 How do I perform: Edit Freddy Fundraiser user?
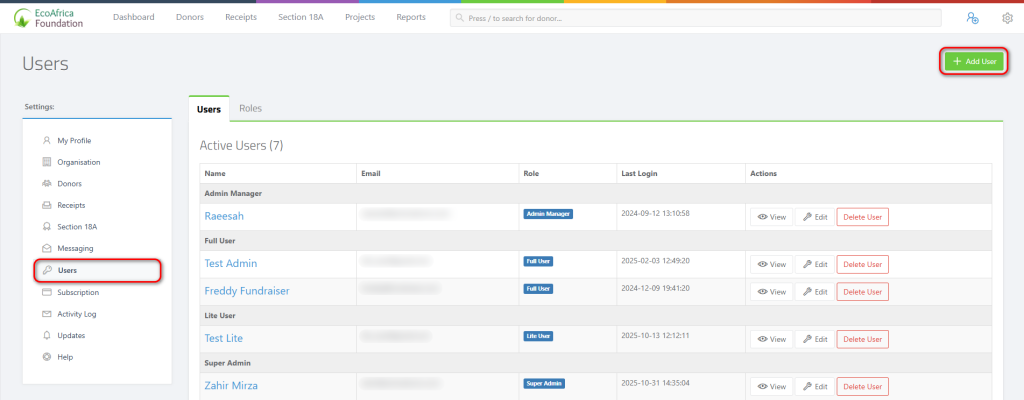814,291
